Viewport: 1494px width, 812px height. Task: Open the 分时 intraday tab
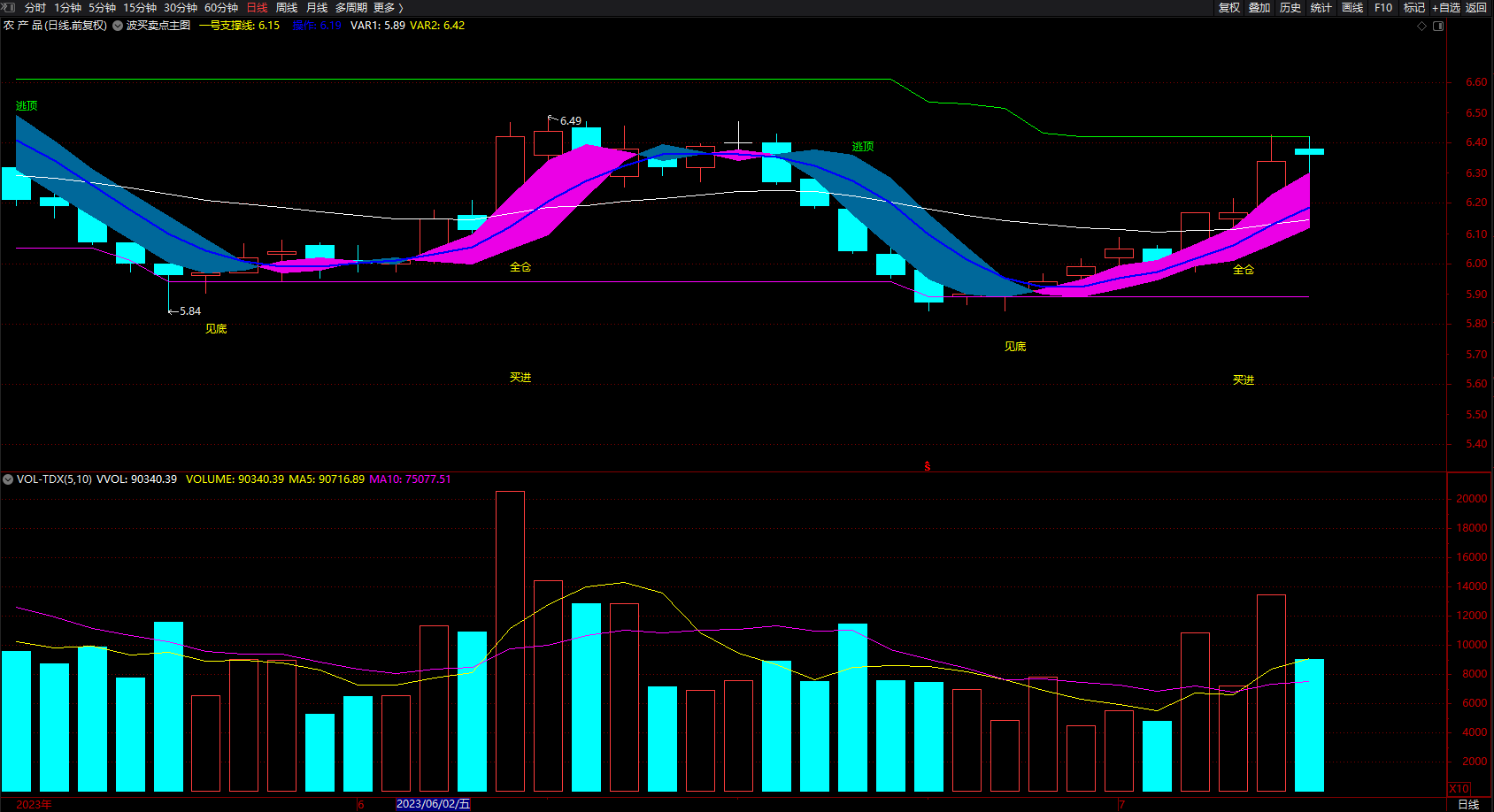[35, 7]
